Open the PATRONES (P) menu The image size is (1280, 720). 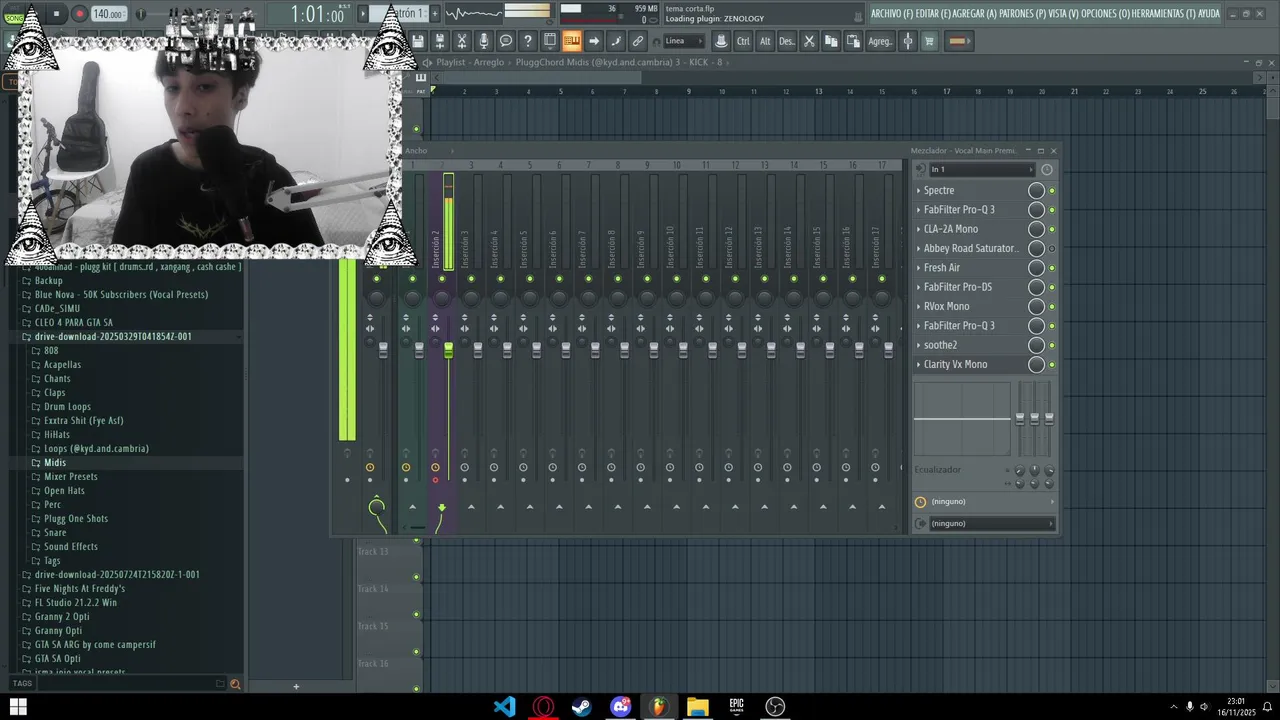pos(1023,14)
